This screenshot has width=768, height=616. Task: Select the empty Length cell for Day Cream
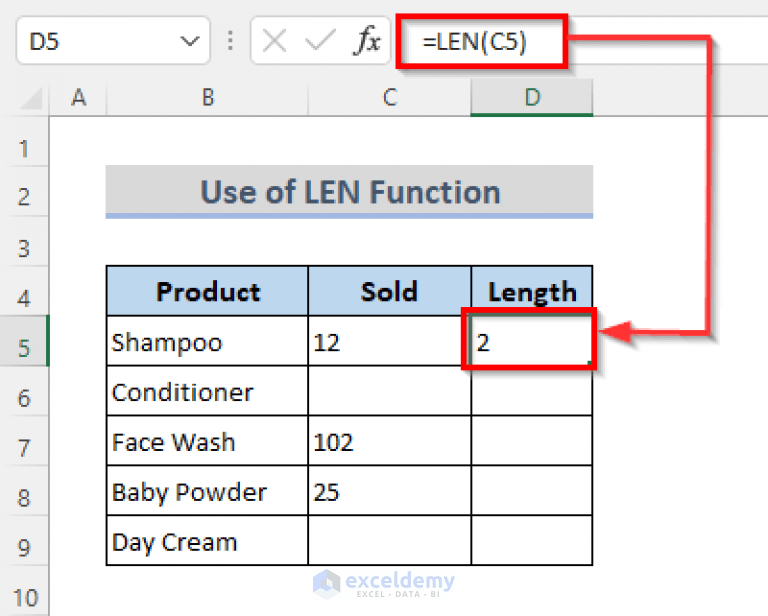pyautogui.click(x=532, y=541)
